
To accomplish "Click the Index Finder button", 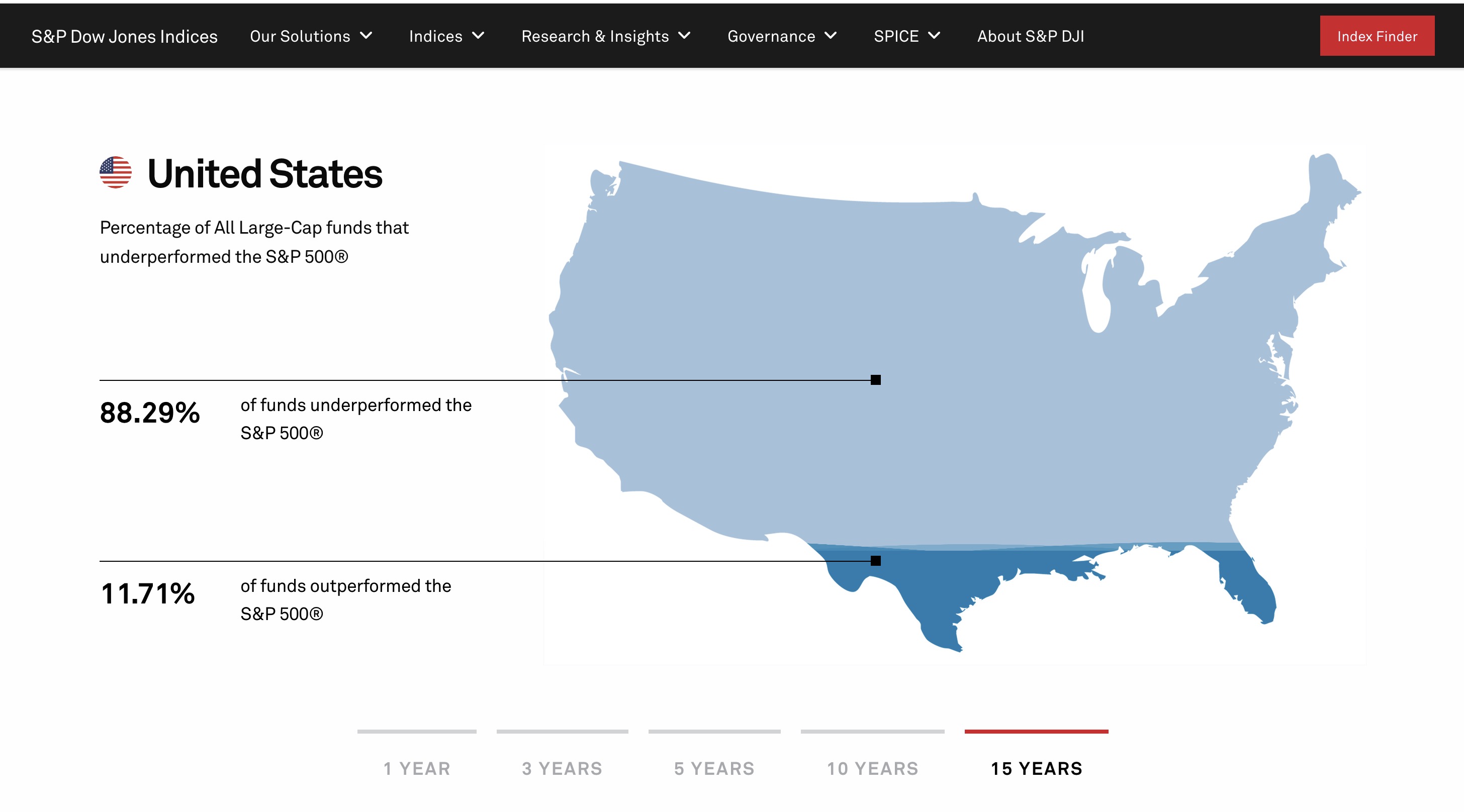I will 1377,36.
